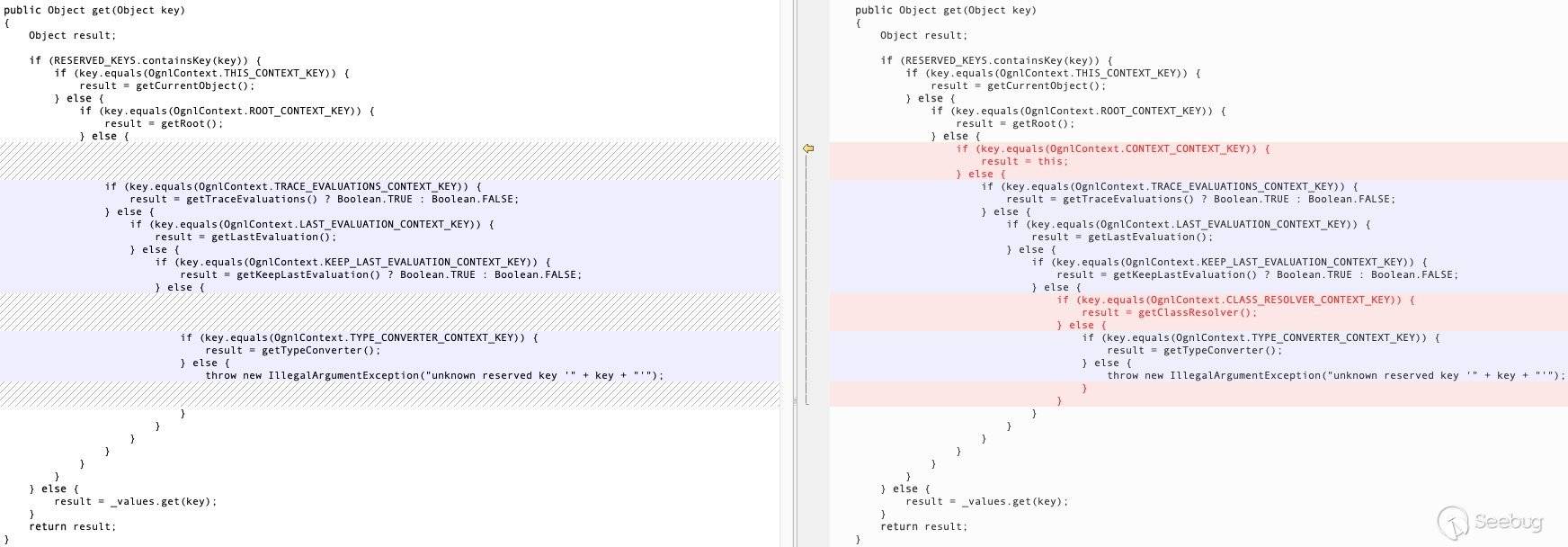
Task: Click the right pane 'return result;' line
Action: (923, 527)
